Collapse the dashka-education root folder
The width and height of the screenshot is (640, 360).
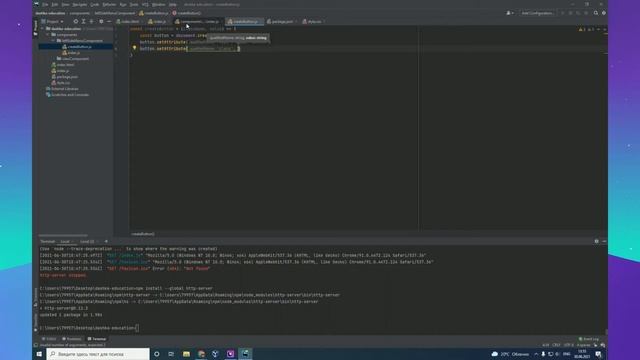tap(42, 29)
